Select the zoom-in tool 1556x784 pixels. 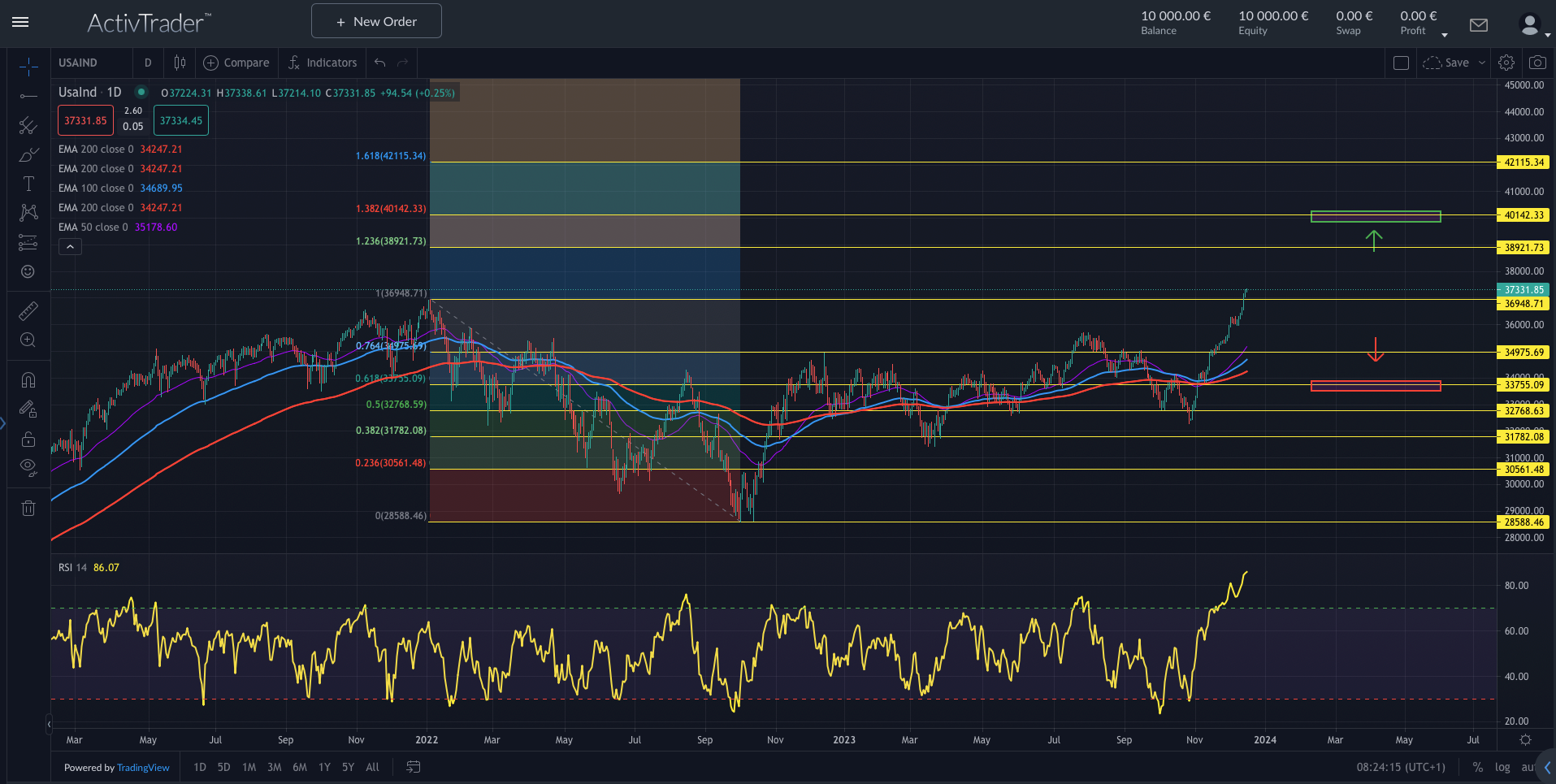click(28, 340)
